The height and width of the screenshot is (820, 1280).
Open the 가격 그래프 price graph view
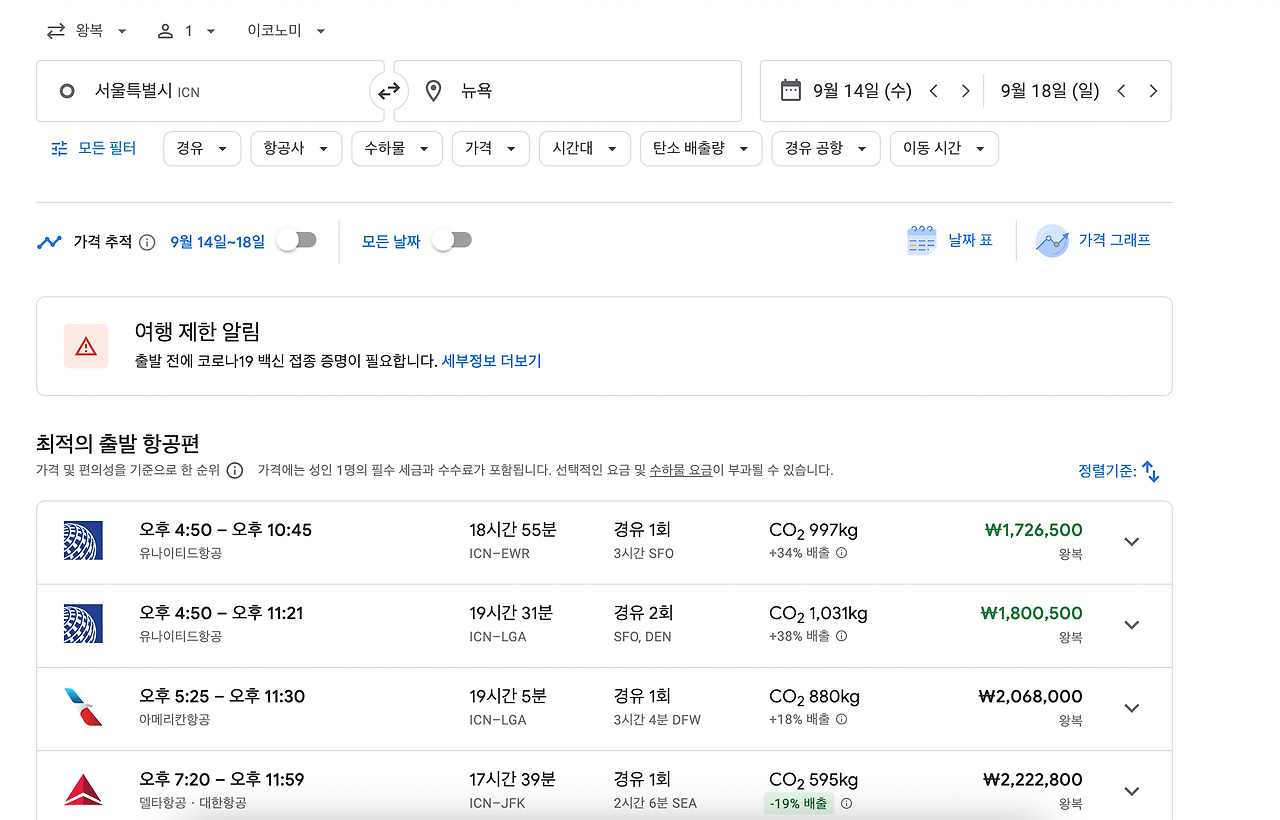(1095, 240)
